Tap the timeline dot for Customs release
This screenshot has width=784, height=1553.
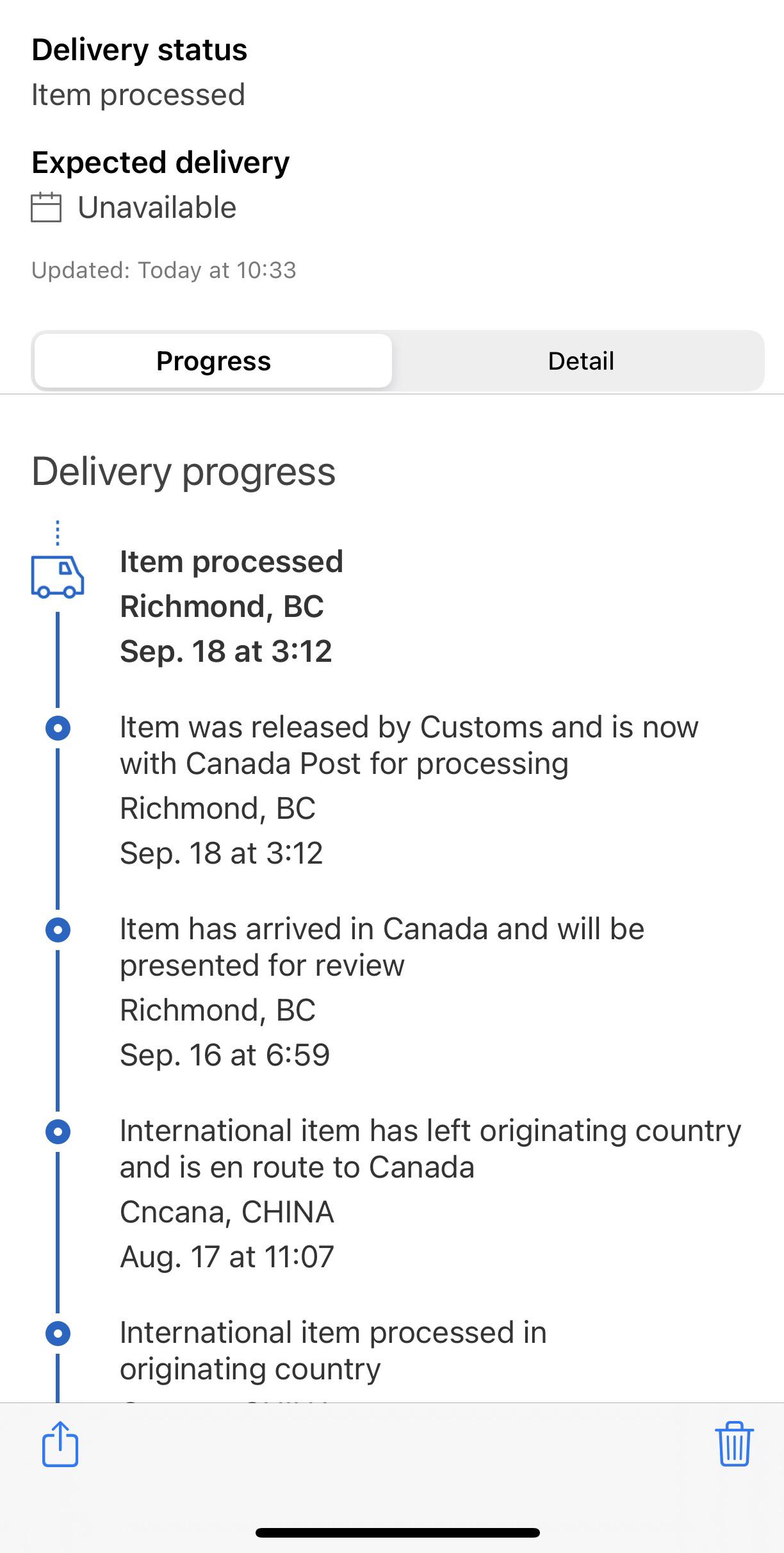pos(58,728)
